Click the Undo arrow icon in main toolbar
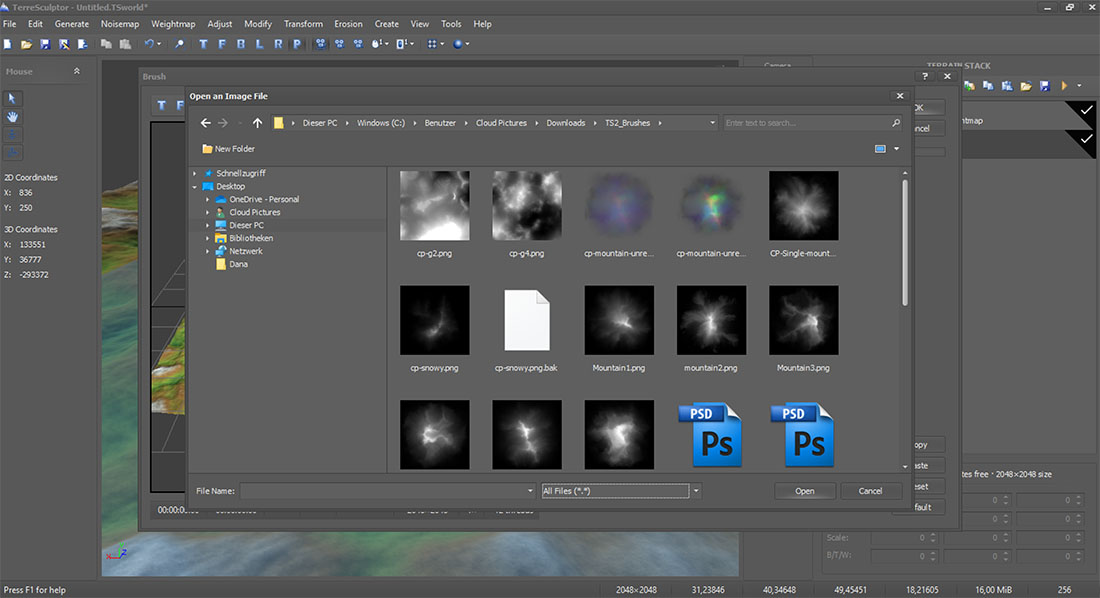This screenshot has height=598, width=1100. tap(149, 44)
